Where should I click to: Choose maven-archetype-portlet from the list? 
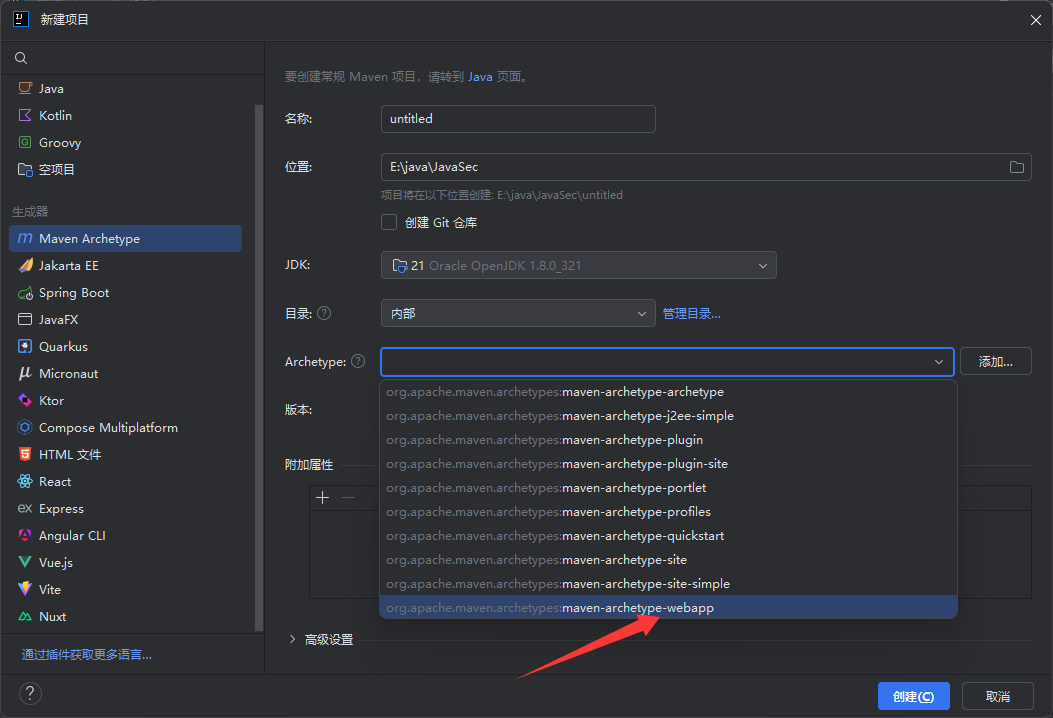pyautogui.click(x=668, y=488)
